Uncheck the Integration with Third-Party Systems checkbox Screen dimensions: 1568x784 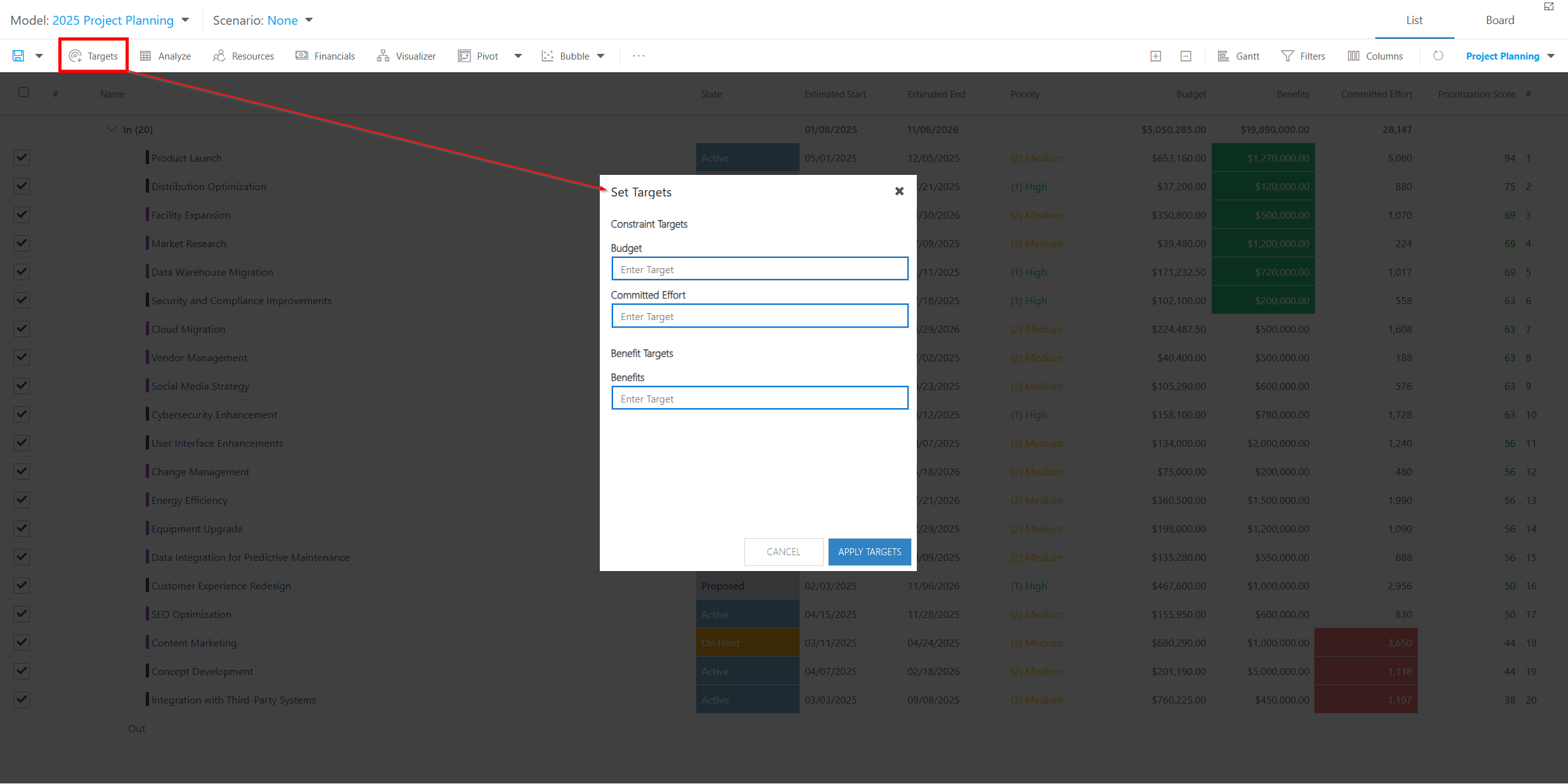(22, 700)
